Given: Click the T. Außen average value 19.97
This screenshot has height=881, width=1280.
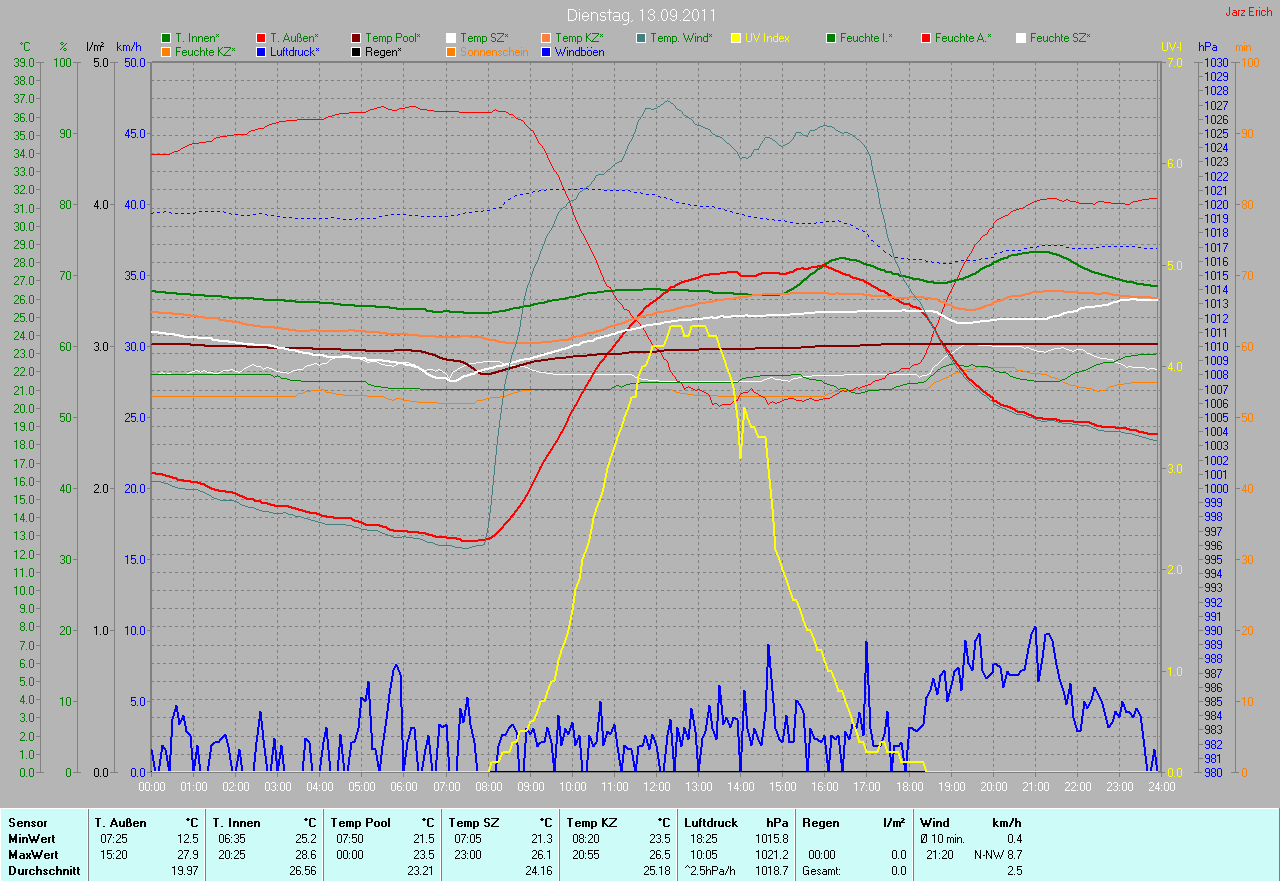Looking at the screenshot, I should point(184,871).
